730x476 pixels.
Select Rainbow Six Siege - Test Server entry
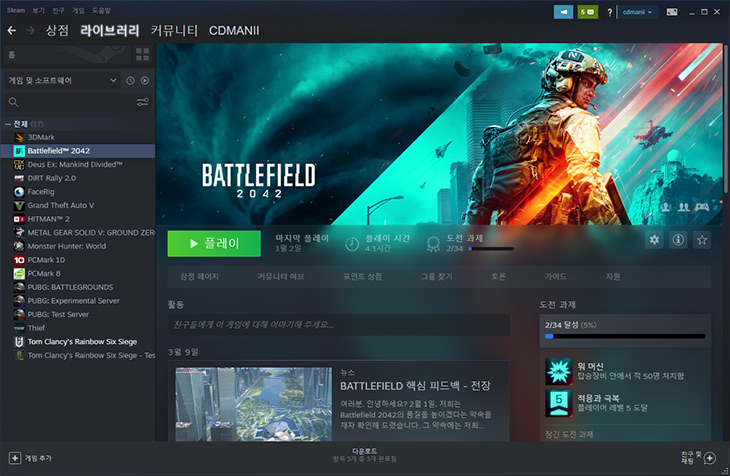78,355
